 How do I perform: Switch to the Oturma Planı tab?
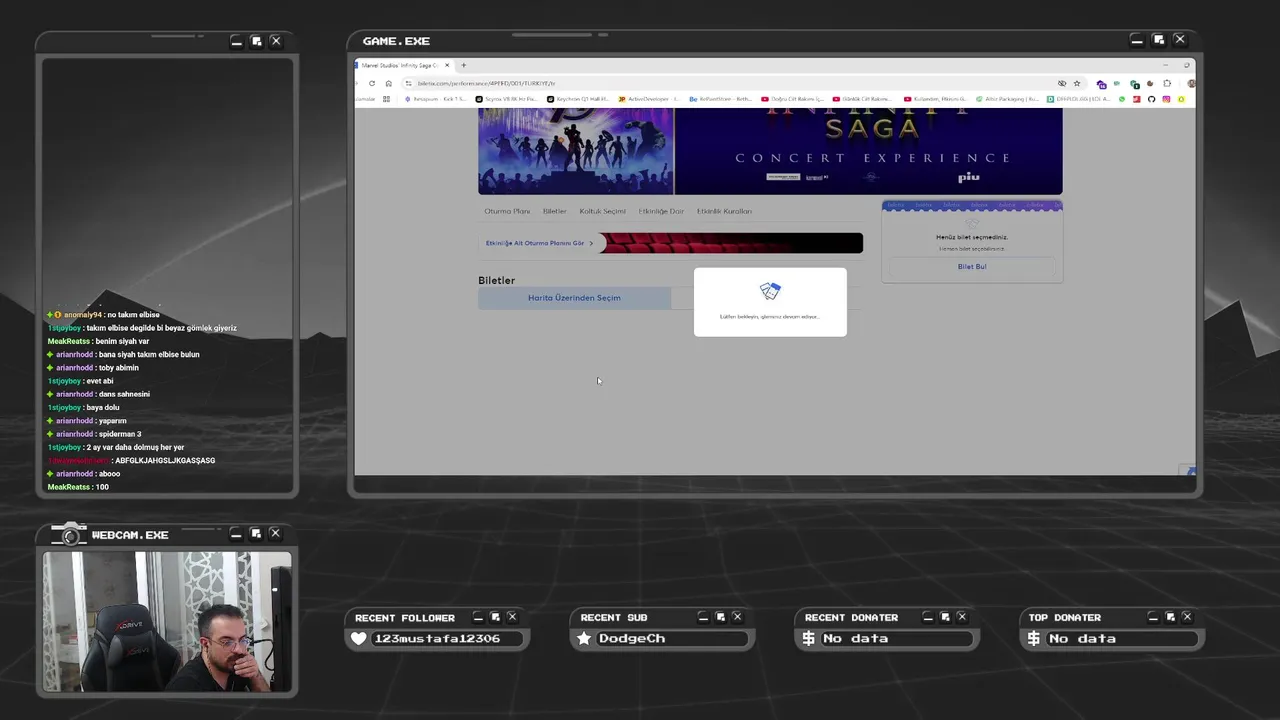(x=507, y=211)
